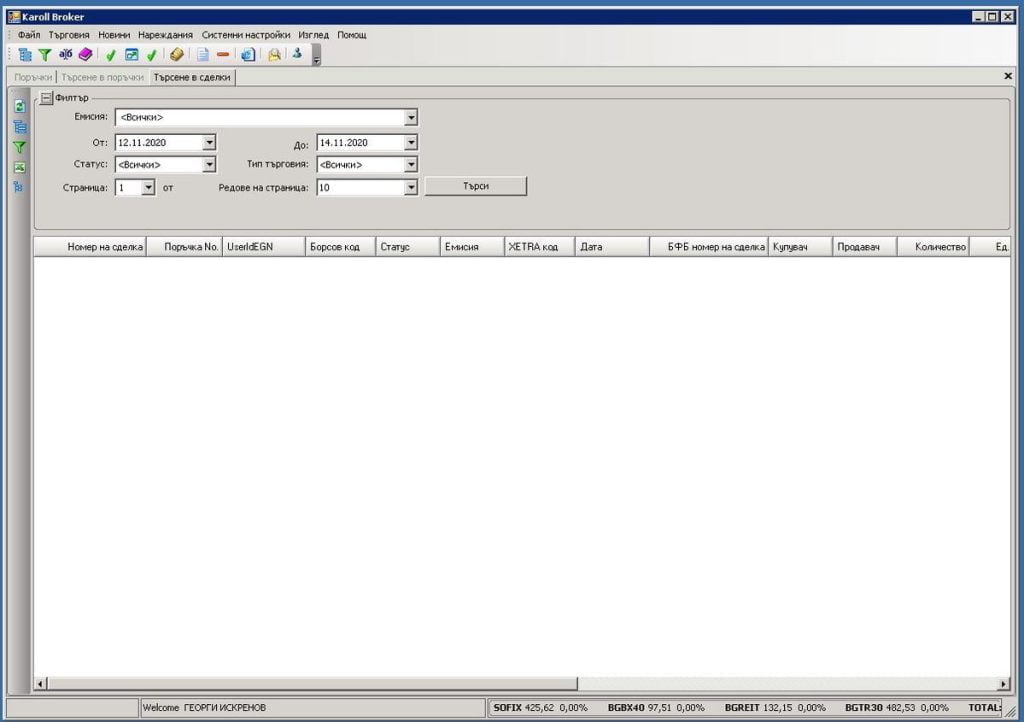Click the green checkmark right of the blue window icon
The height and width of the screenshot is (722, 1024).
(152, 55)
